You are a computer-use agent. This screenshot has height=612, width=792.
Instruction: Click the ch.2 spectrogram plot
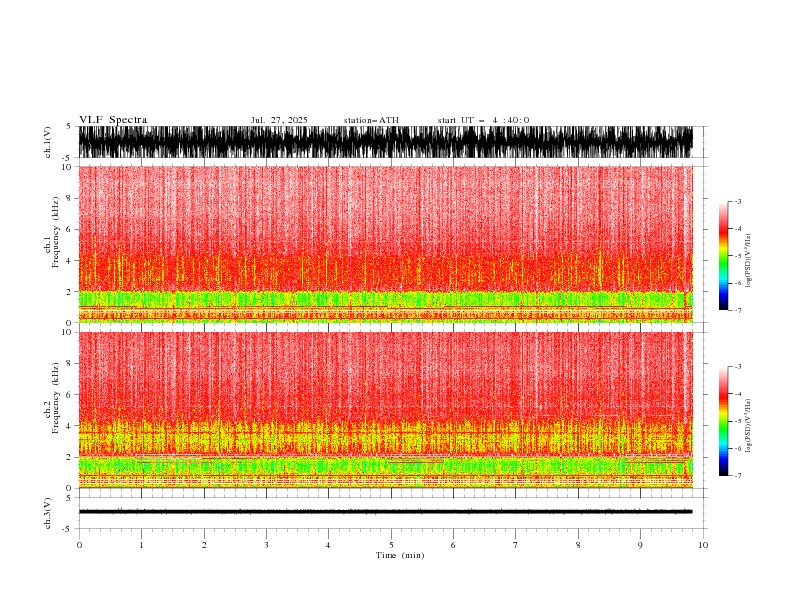pyautogui.click(x=385, y=410)
